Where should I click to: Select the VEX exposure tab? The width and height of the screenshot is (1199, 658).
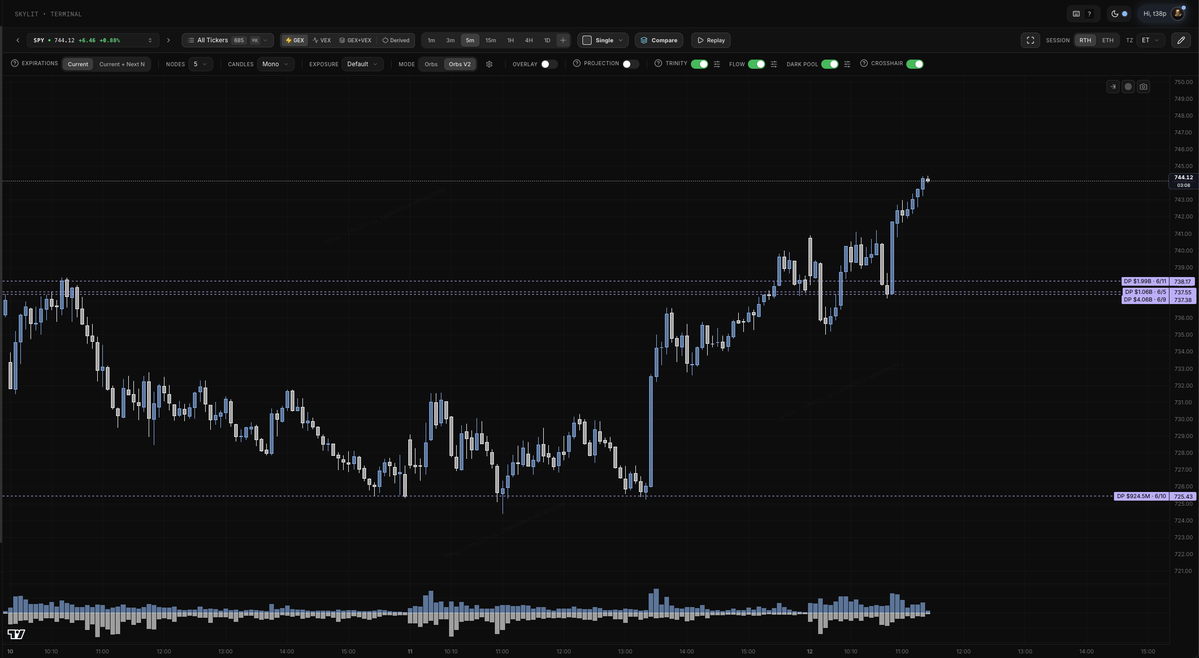point(322,41)
